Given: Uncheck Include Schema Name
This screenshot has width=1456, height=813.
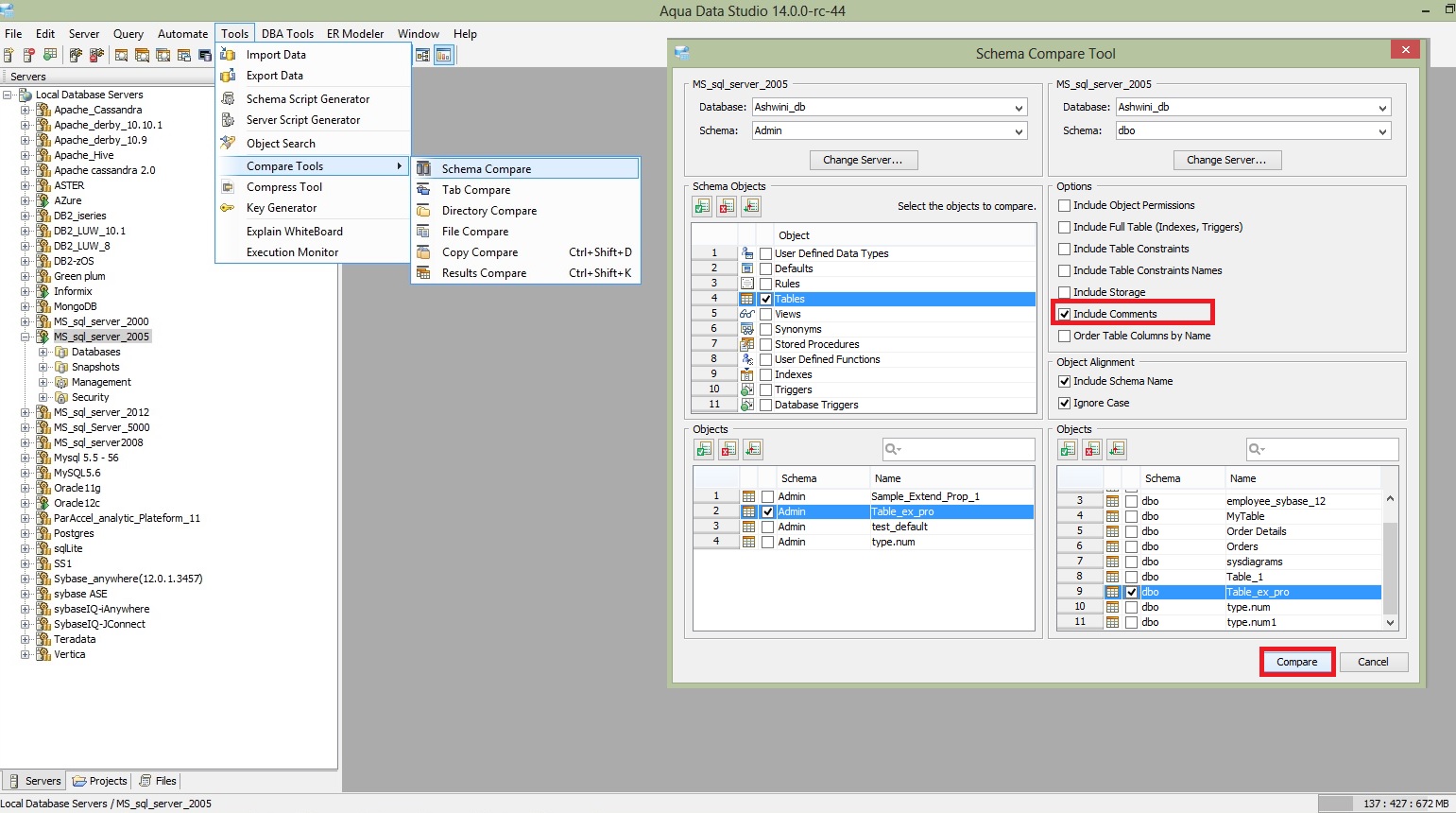Looking at the screenshot, I should 1065,381.
